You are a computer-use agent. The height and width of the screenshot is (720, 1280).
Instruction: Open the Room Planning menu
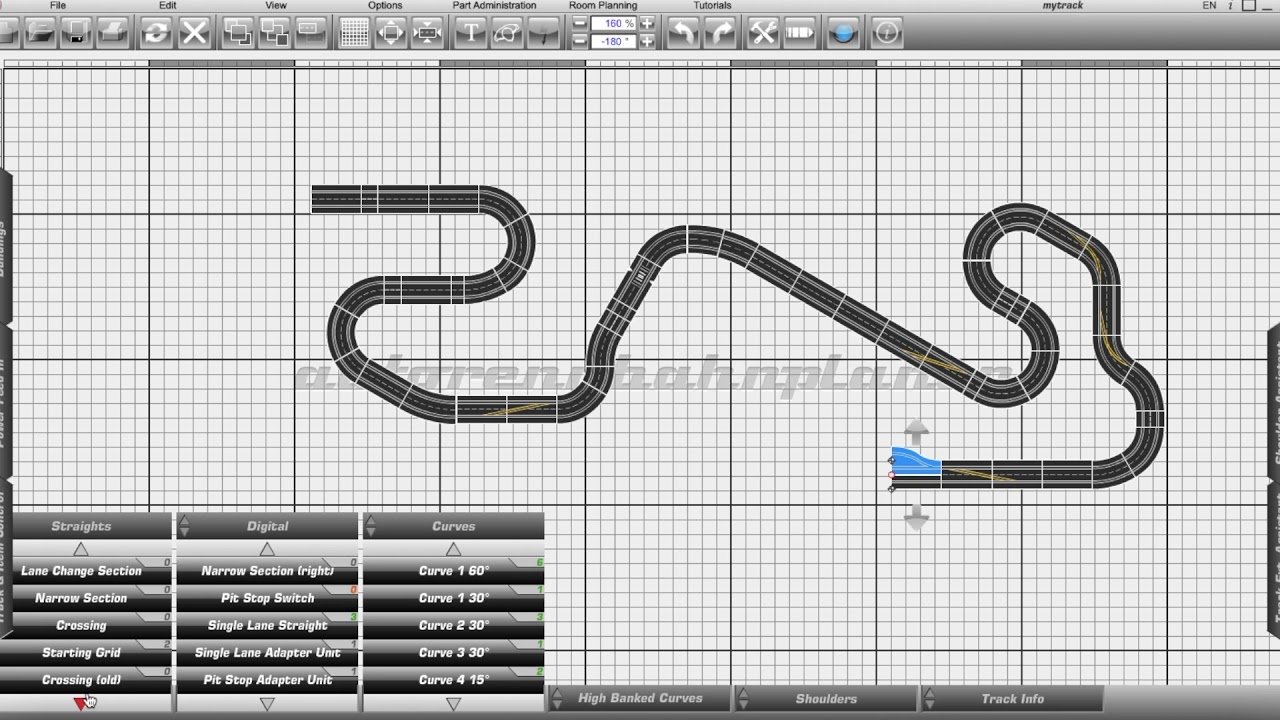603,6
